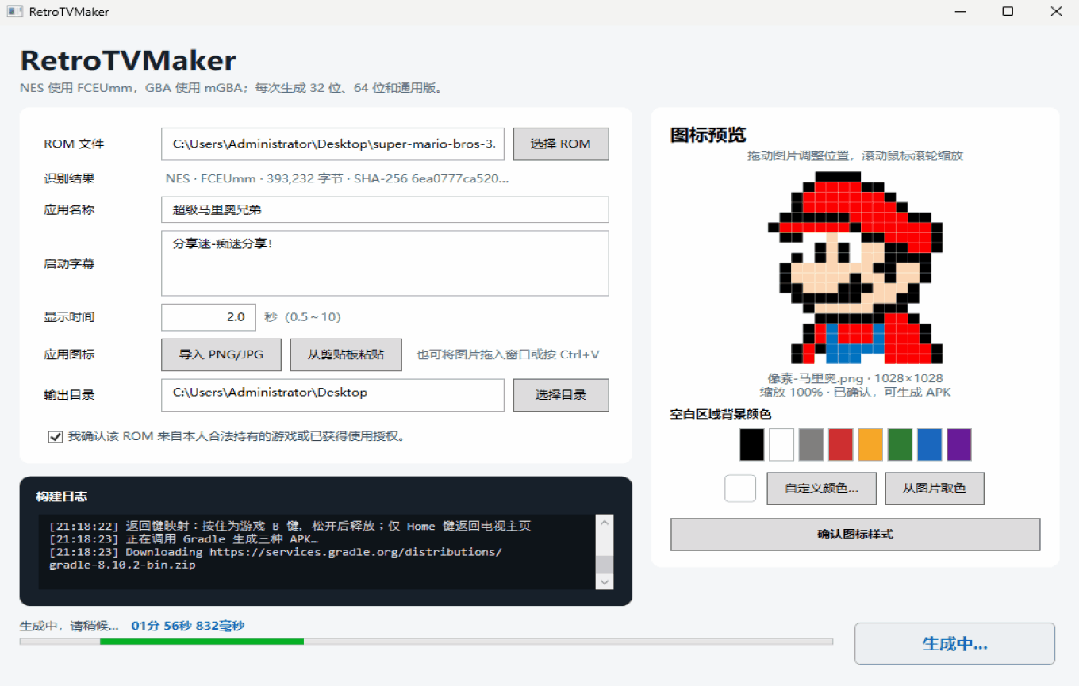
Task: Edit the 应用名称 text field
Action: 385,210
